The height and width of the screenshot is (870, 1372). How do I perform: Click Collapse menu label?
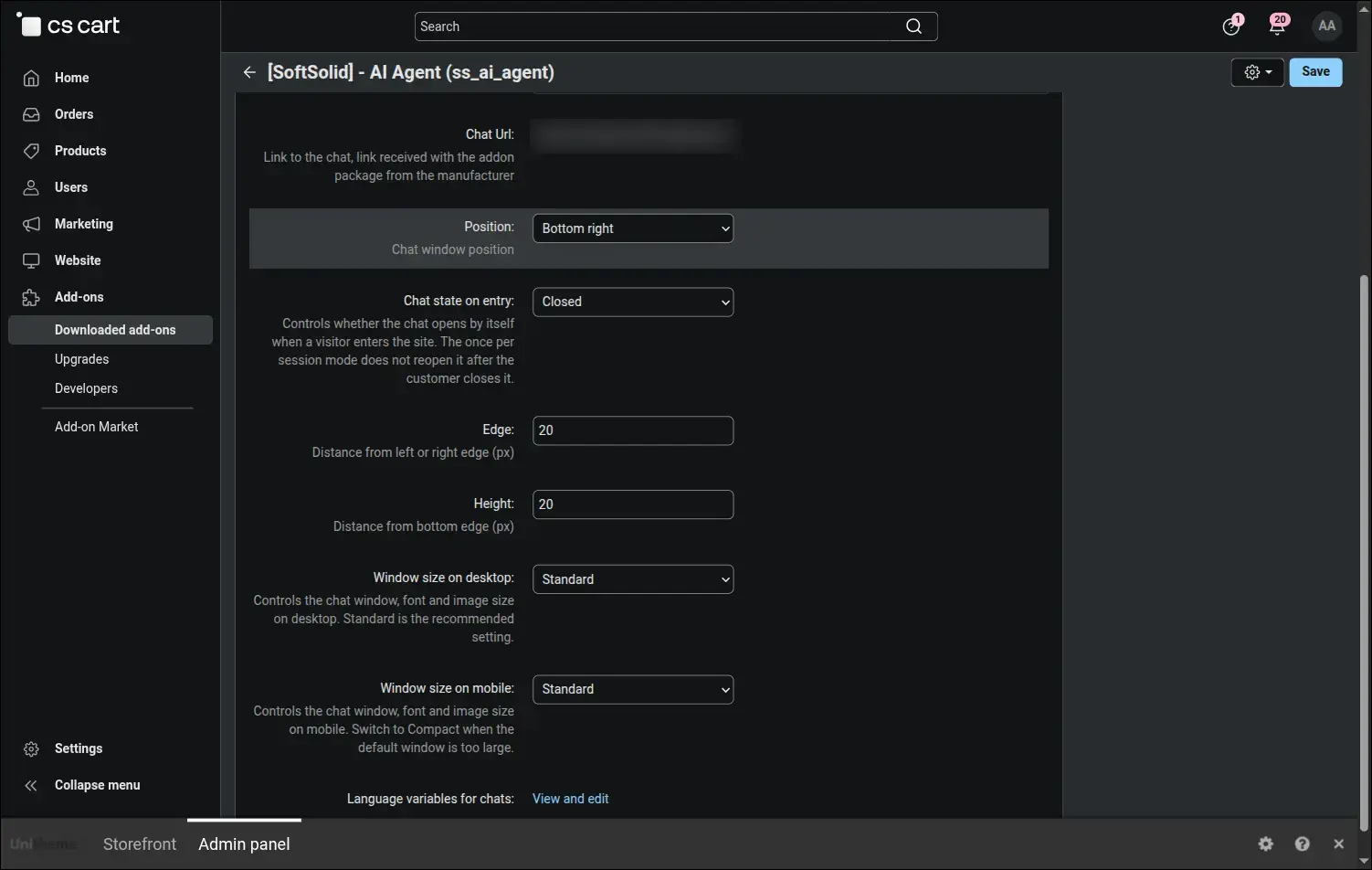pos(98,785)
